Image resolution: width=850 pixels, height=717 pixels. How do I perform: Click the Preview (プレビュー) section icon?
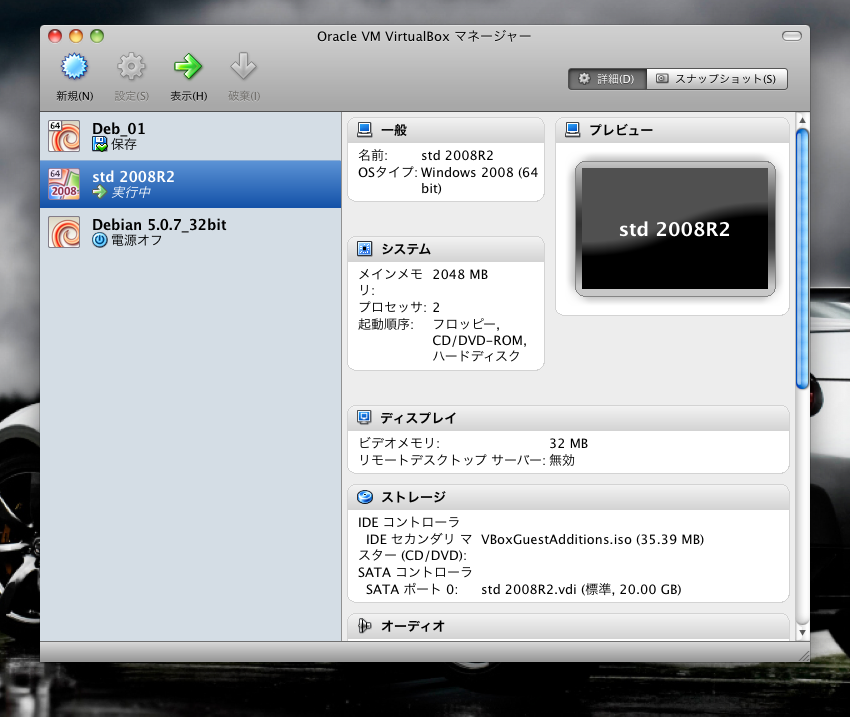(572, 130)
